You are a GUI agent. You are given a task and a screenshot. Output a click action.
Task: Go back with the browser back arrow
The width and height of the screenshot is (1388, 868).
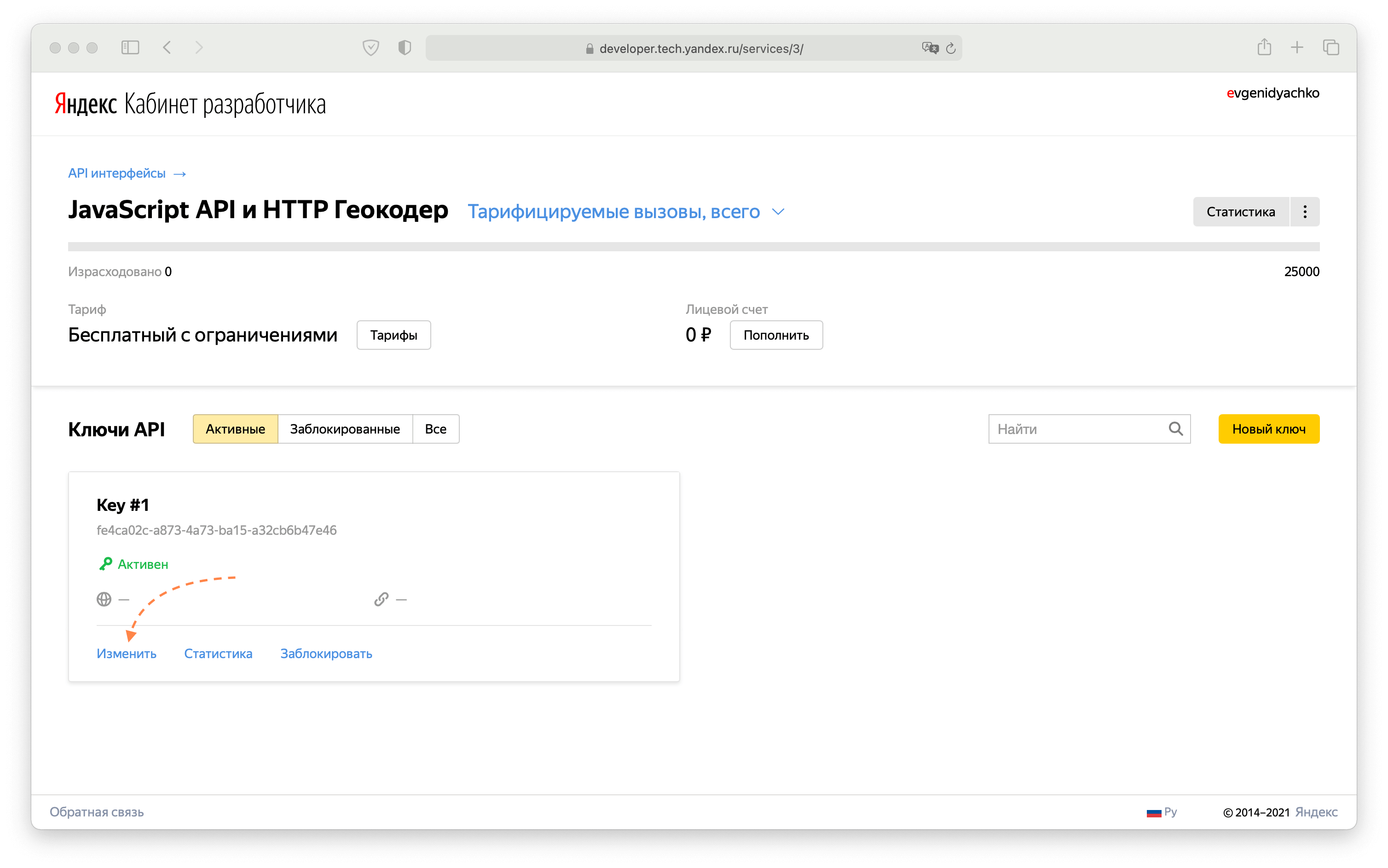tap(167, 48)
